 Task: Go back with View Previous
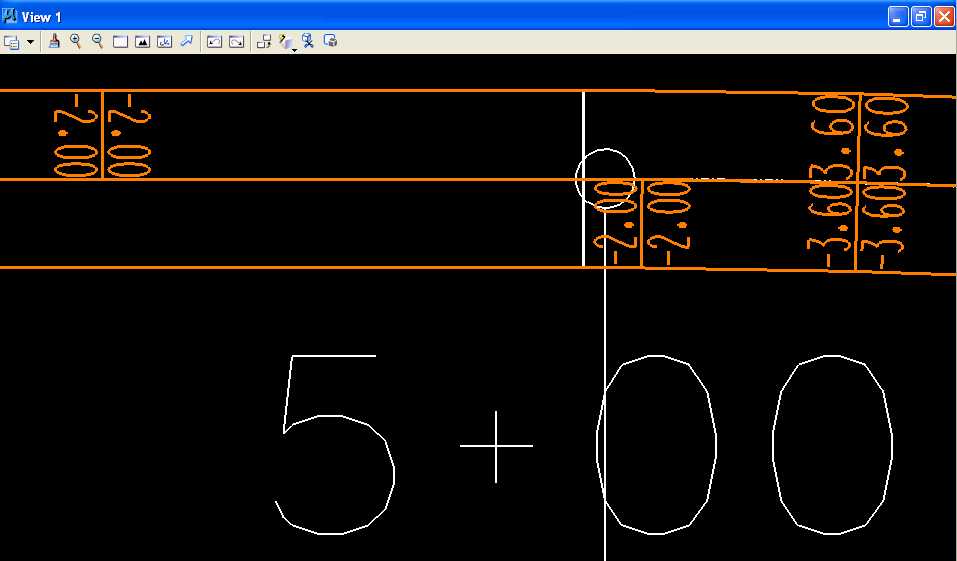pos(214,42)
